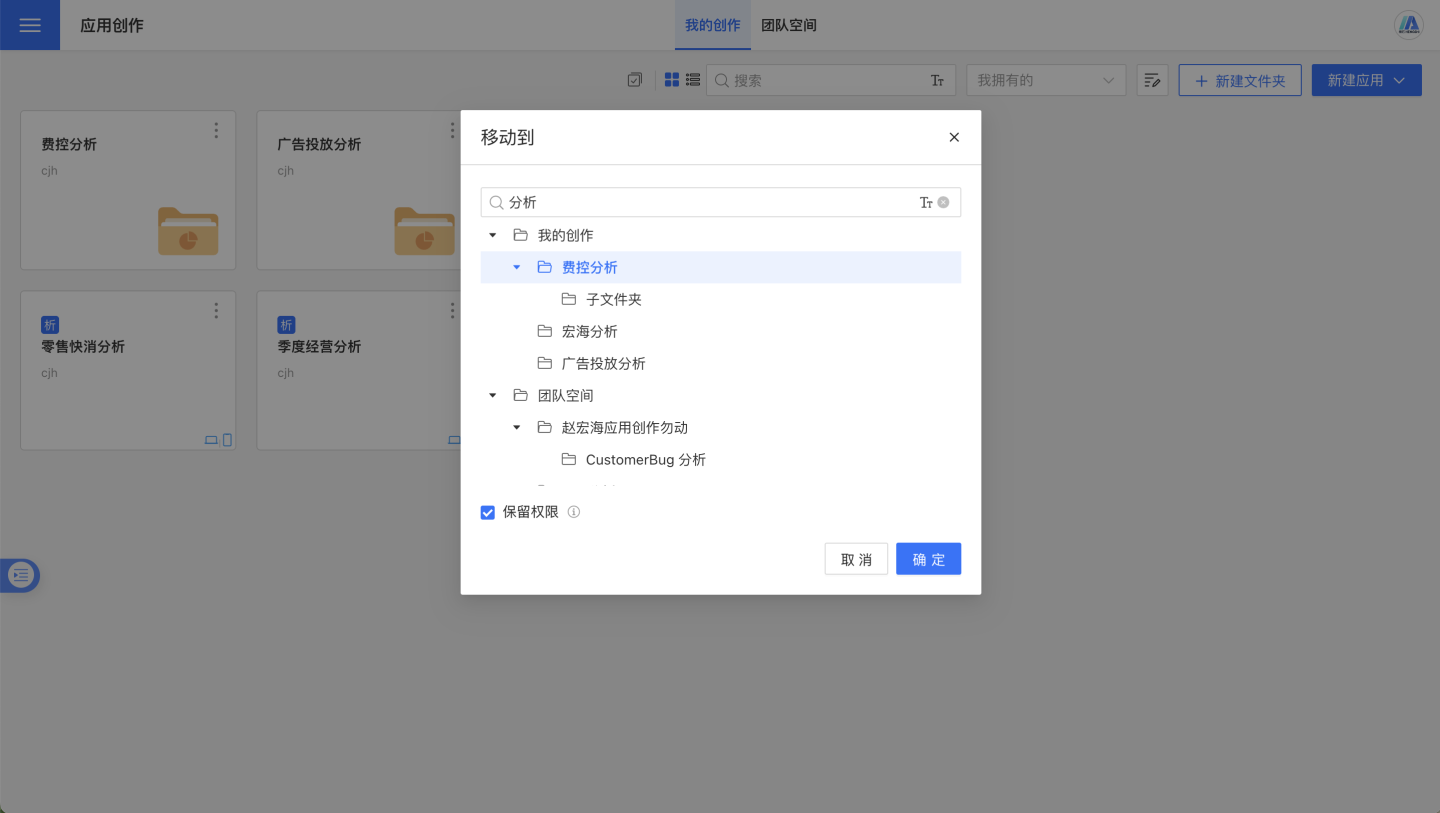Collapse the 我的创作 tree node

click(492, 235)
